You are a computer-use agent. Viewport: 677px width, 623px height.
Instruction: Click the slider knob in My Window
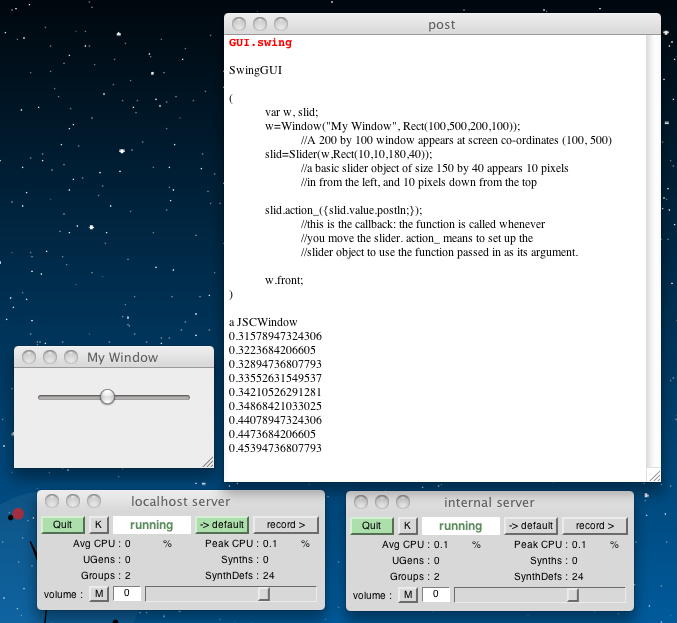(x=107, y=397)
